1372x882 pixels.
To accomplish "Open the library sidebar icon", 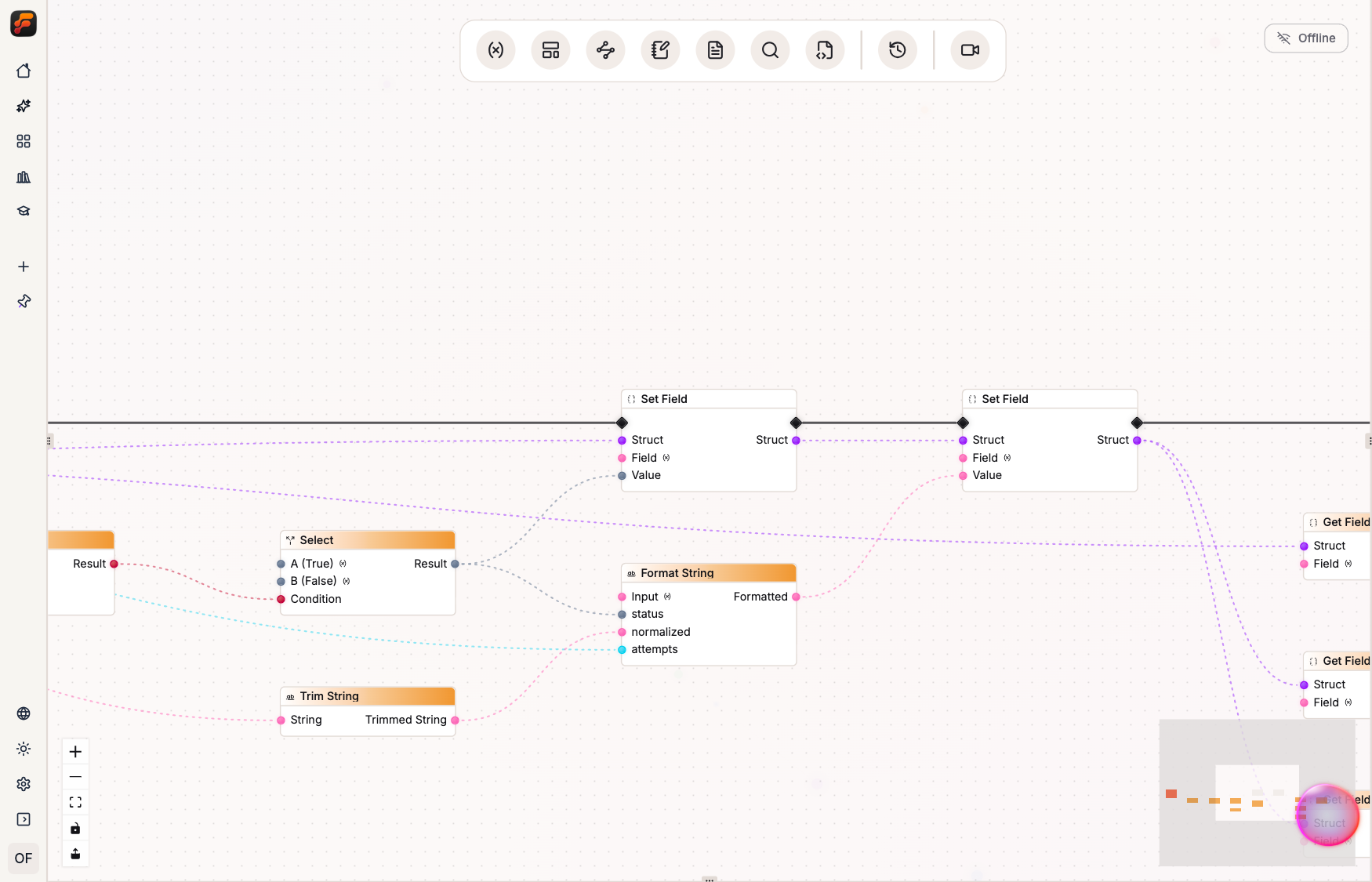I will click(24, 176).
